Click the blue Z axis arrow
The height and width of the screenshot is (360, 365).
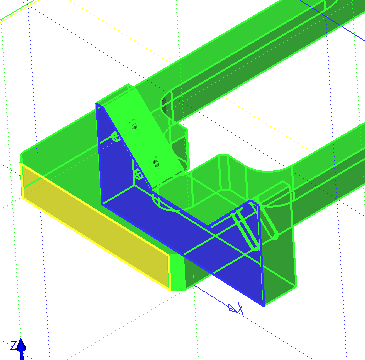pos(21,349)
